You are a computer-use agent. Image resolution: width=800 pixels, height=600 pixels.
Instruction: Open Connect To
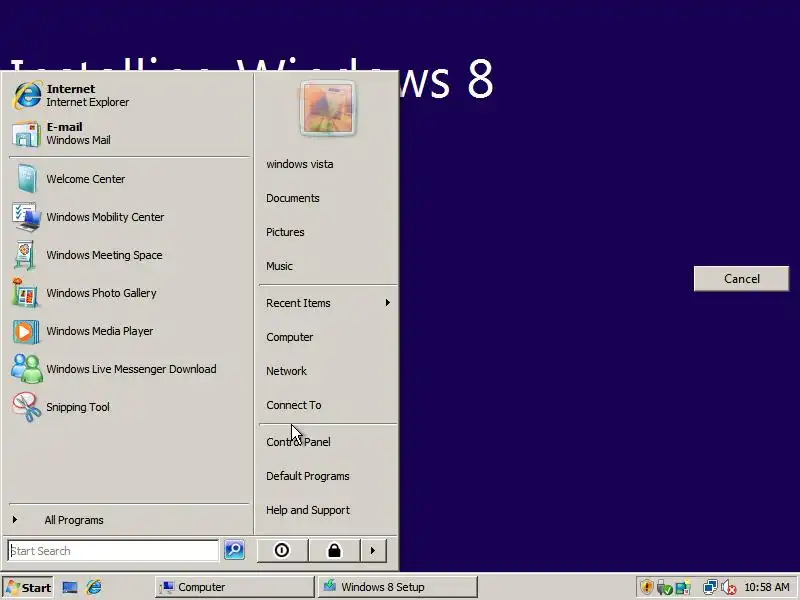point(327,405)
